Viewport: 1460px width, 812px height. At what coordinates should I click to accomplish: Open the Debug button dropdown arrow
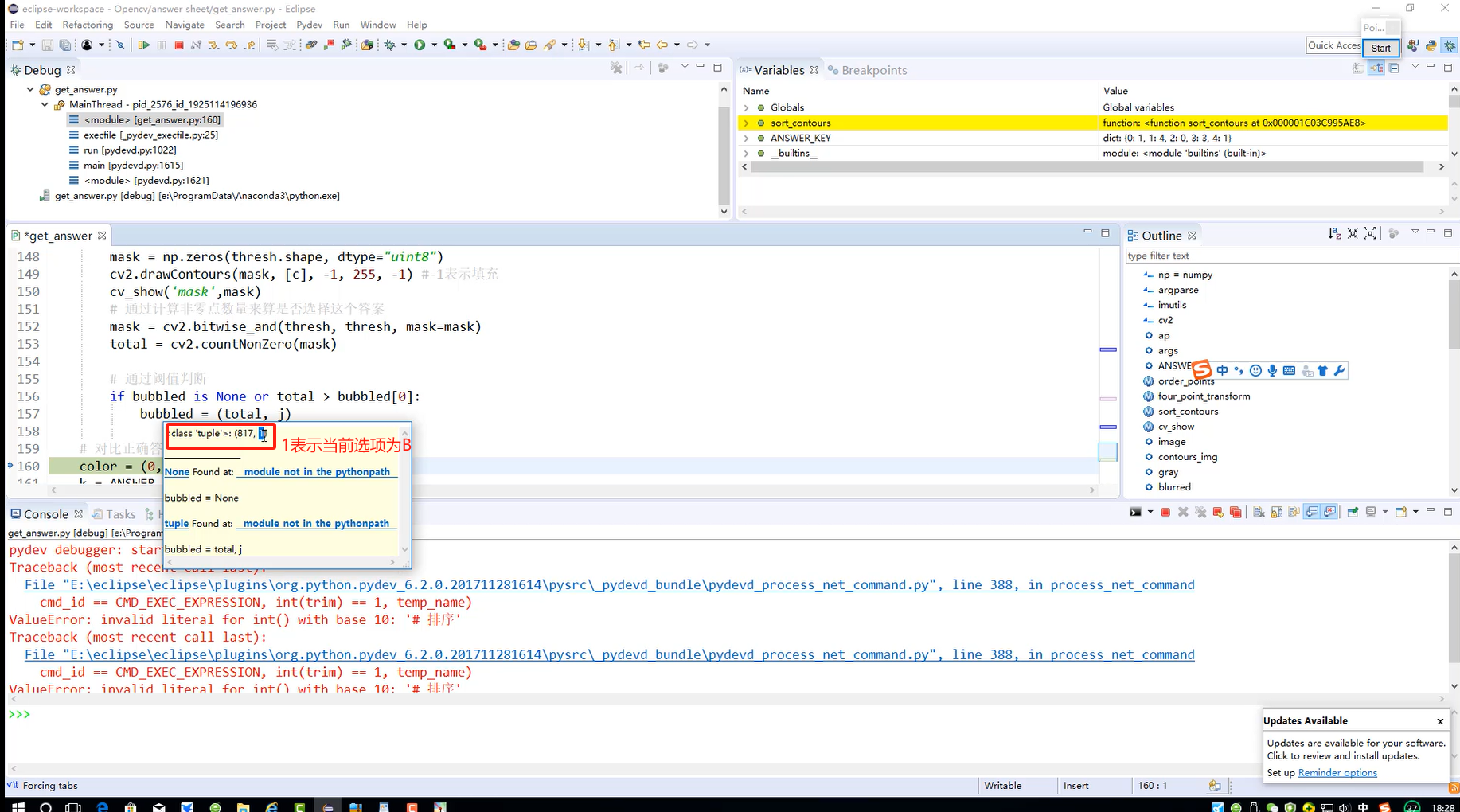pos(404,45)
